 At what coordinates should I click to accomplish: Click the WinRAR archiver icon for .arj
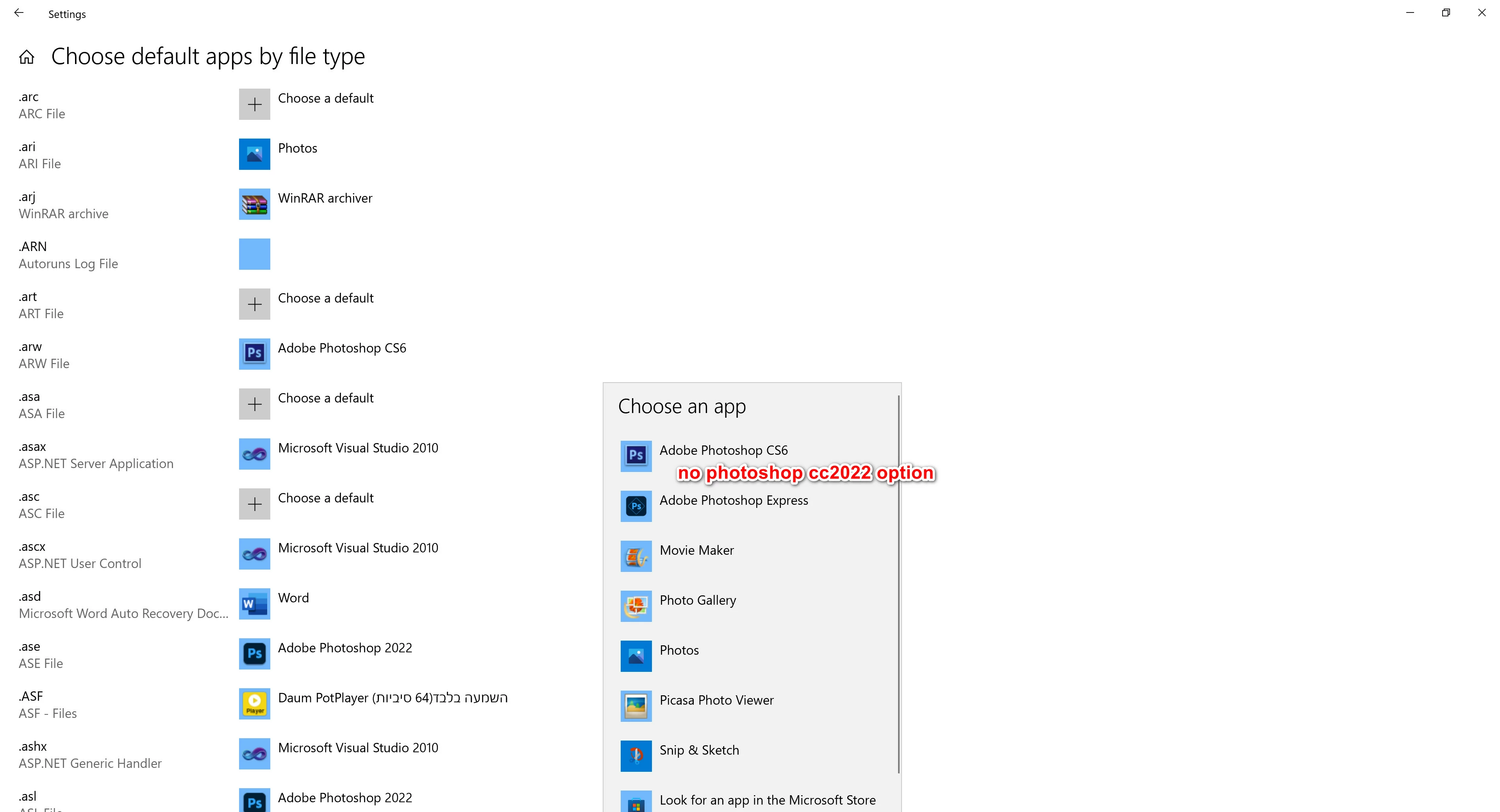(254, 204)
